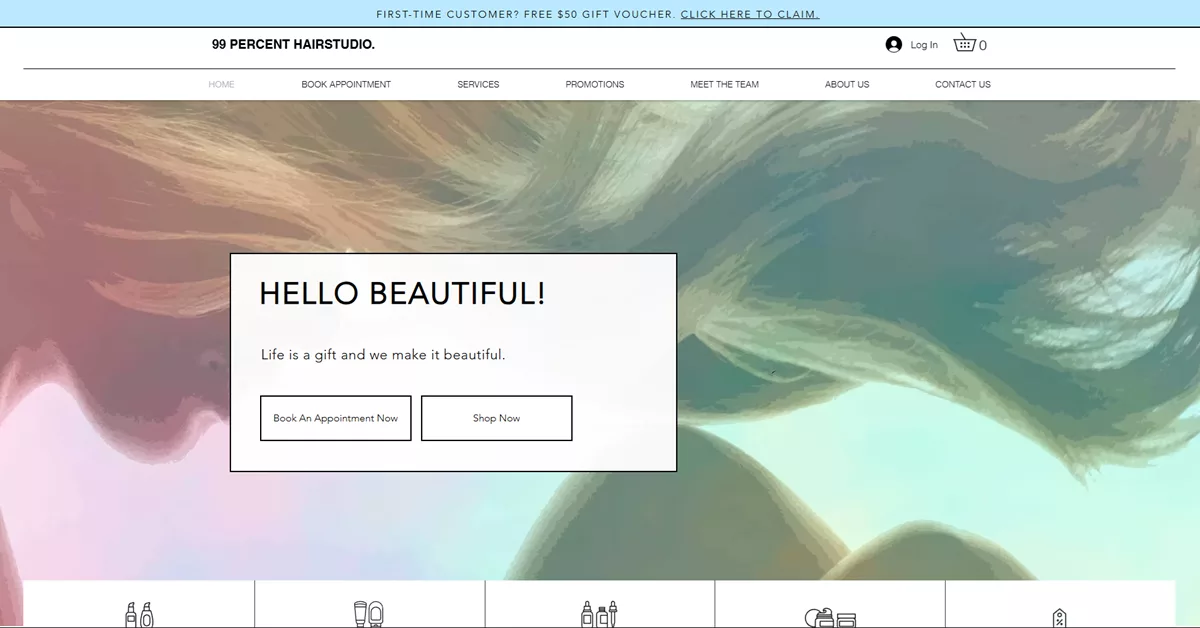The width and height of the screenshot is (1200, 628).
Task: Select the tube and bottle category icon
Action: [369, 614]
